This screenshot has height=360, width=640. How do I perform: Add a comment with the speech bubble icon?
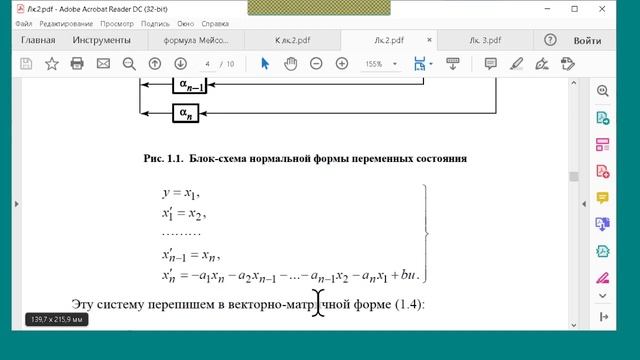point(491,64)
